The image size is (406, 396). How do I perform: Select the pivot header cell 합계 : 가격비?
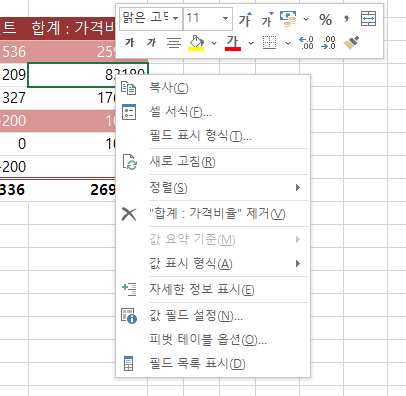click(x=72, y=28)
